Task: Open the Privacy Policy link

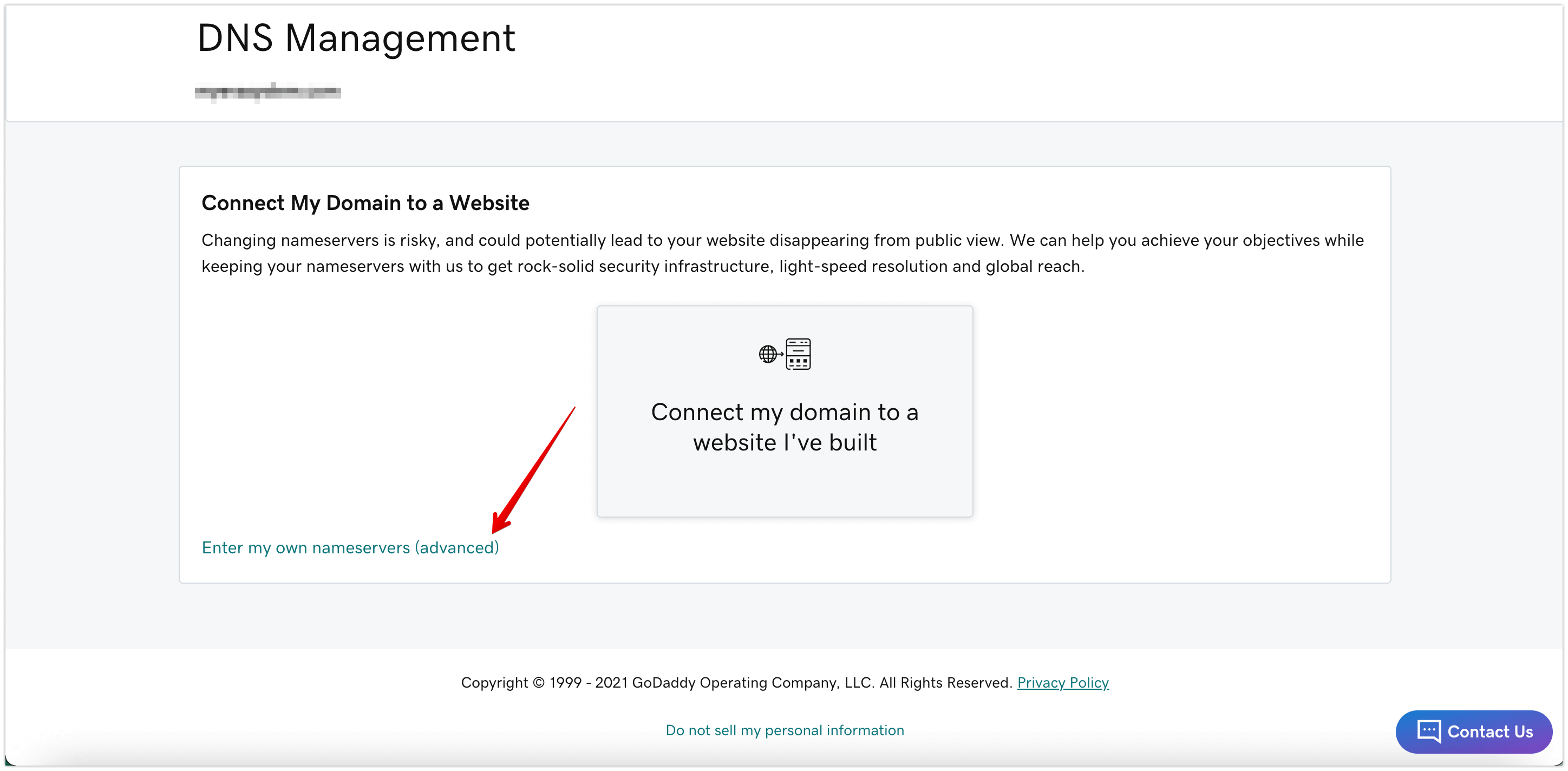Action: [1063, 683]
